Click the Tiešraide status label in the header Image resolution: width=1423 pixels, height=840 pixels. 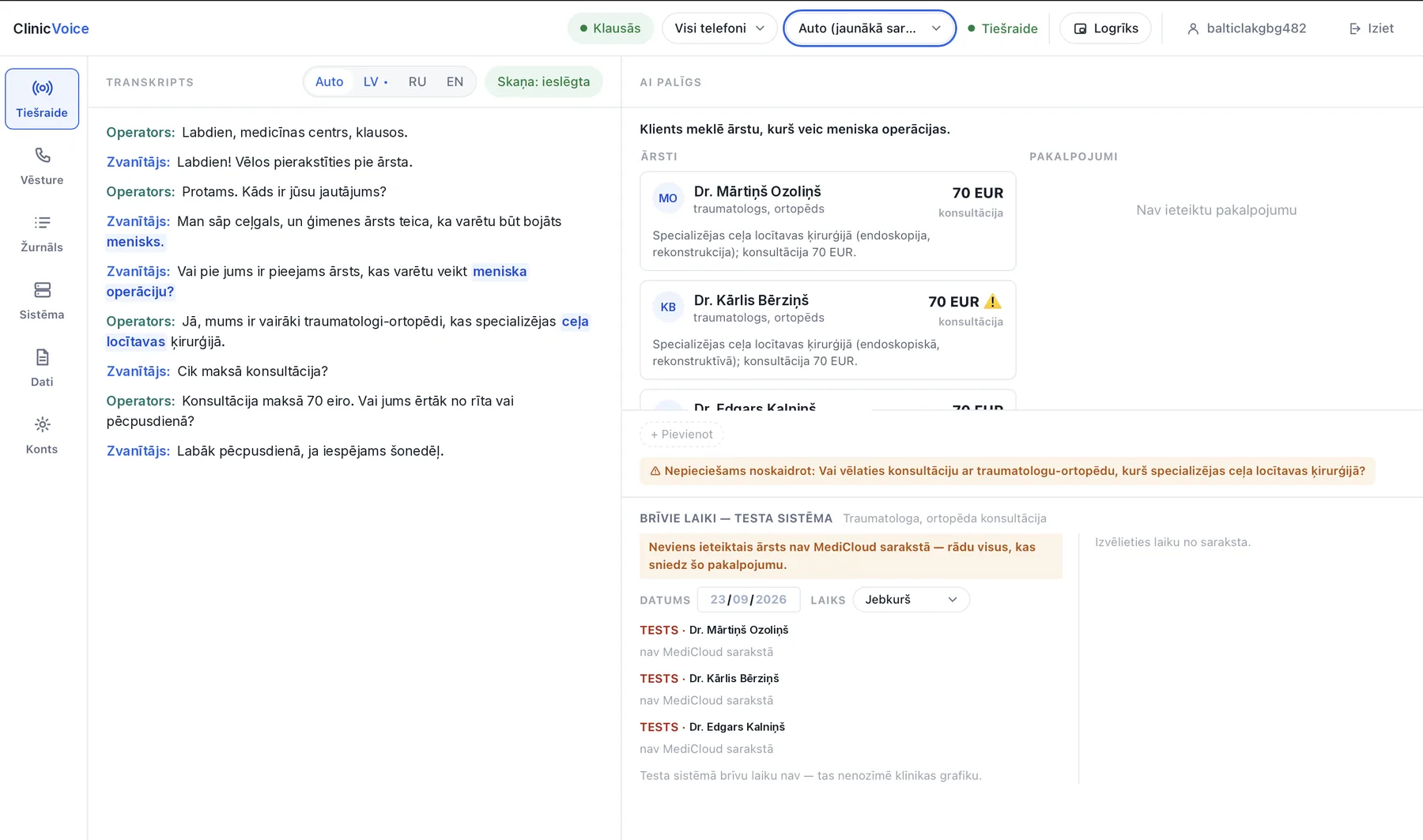click(x=1010, y=28)
